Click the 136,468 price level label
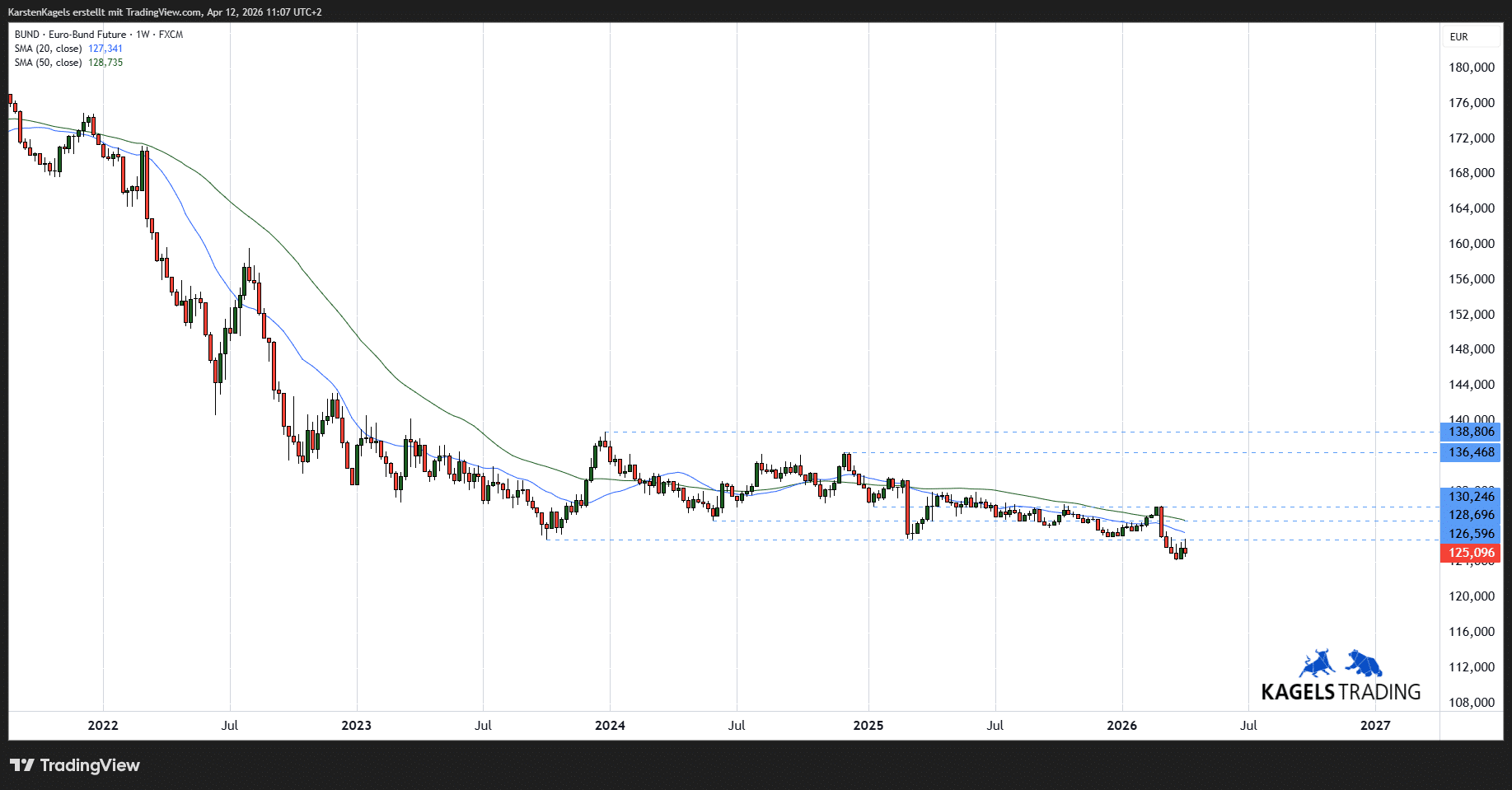Viewport: 1512px width, 790px height. [1471, 452]
